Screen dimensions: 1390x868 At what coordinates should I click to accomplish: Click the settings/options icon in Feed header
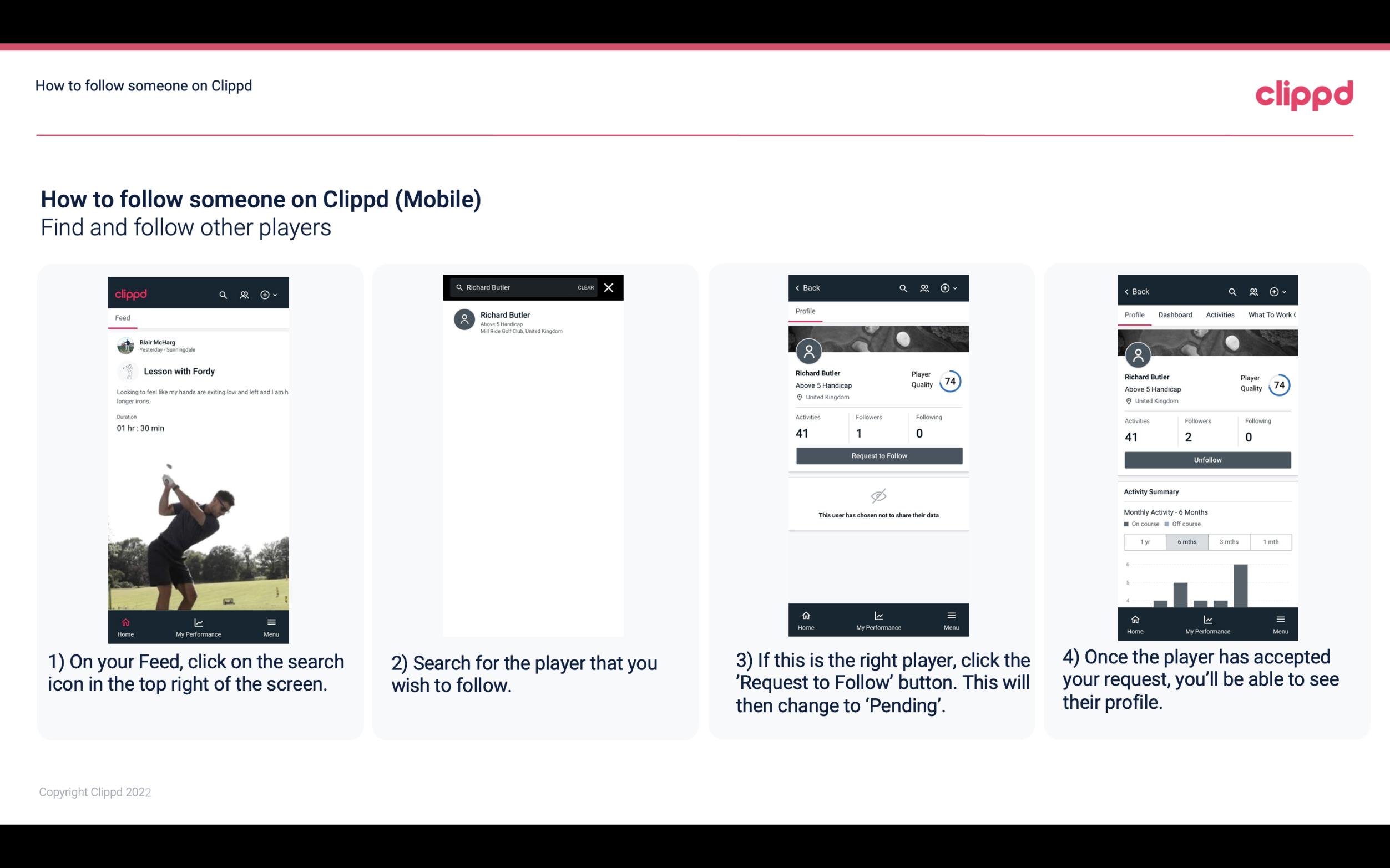[x=266, y=294]
